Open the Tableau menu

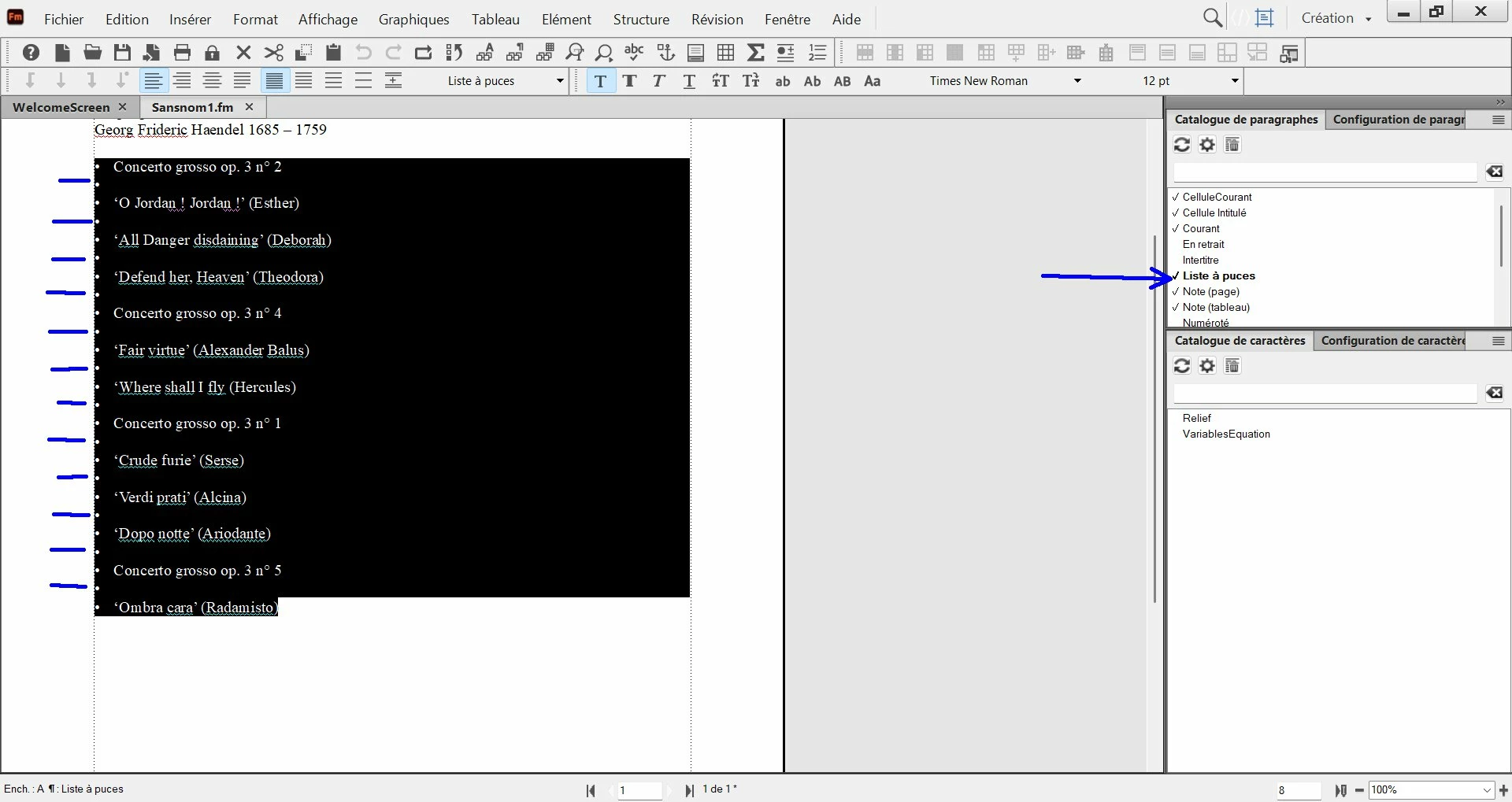coord(495,19)
